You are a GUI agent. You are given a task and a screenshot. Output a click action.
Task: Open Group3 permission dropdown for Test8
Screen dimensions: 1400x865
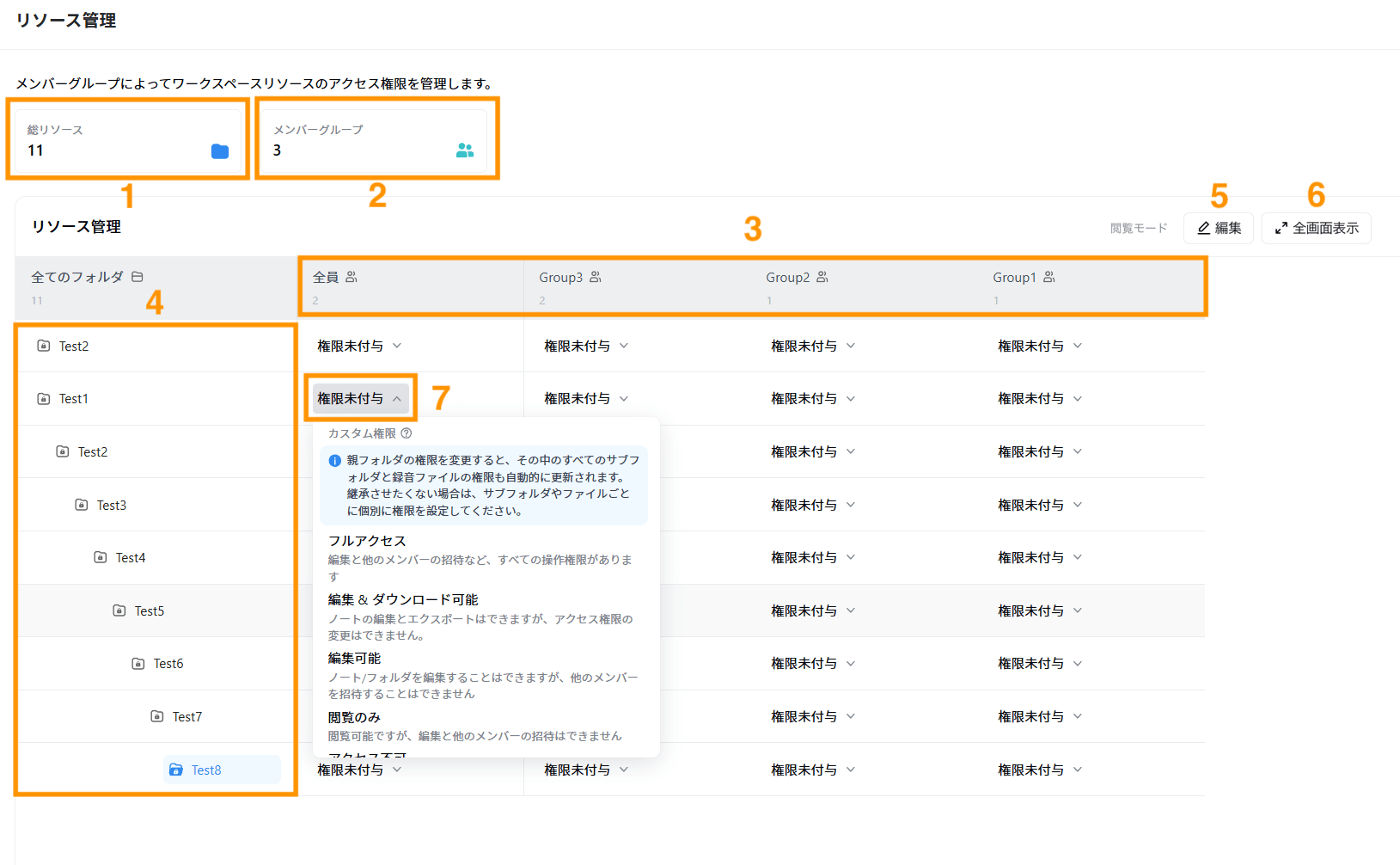587,770
